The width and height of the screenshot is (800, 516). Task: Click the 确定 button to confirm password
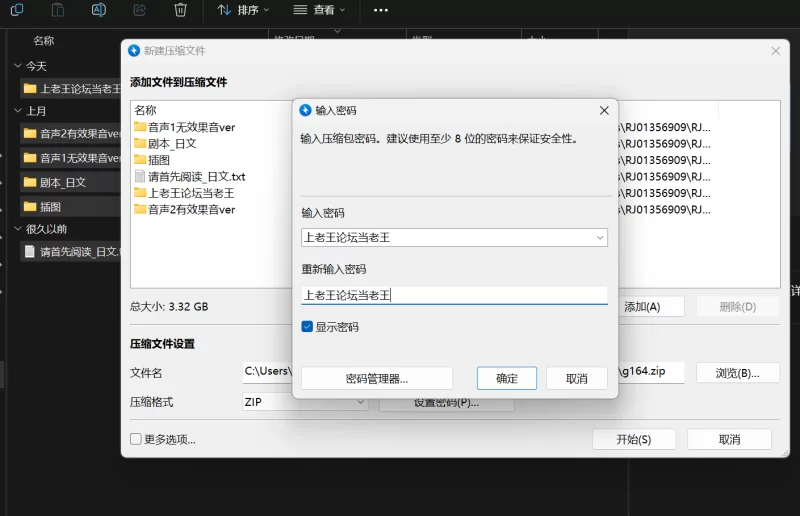(507, 379)
